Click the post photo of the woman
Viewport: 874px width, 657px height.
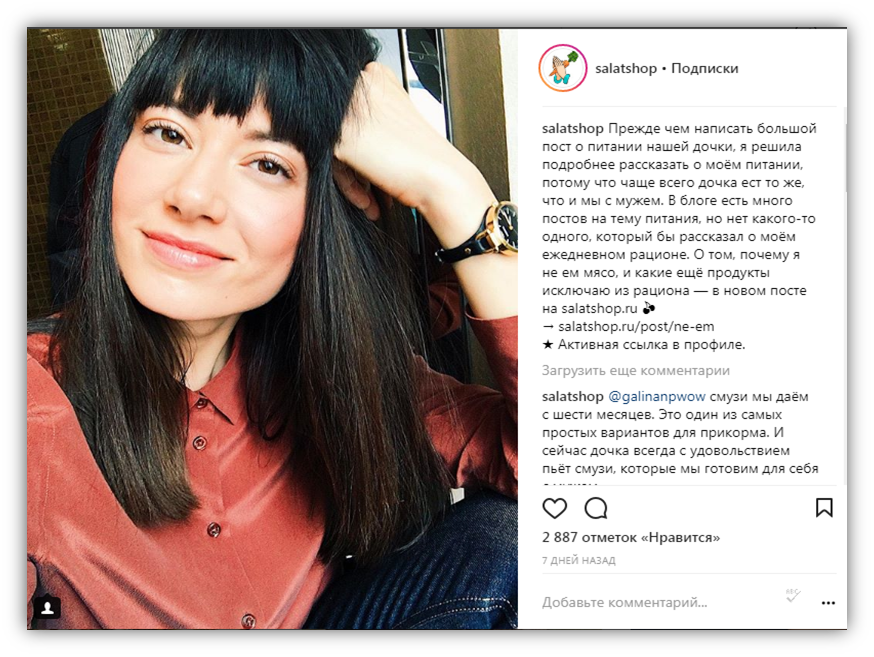coord(273,329)
